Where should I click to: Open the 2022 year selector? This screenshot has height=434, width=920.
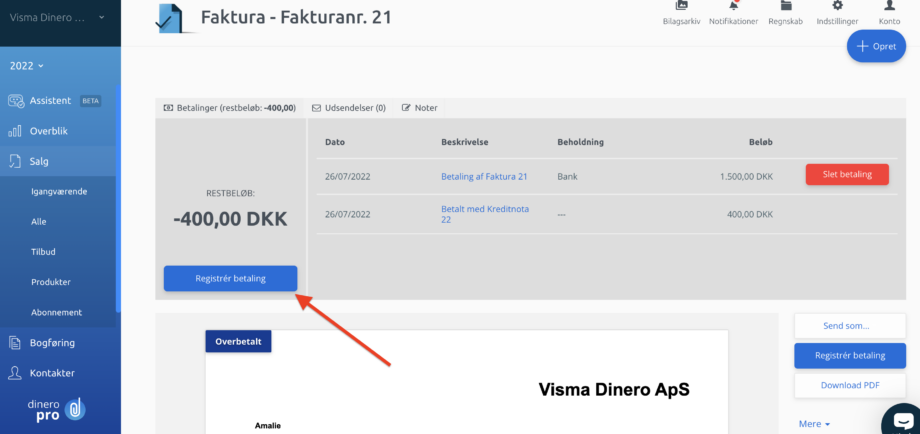[27, 66]
